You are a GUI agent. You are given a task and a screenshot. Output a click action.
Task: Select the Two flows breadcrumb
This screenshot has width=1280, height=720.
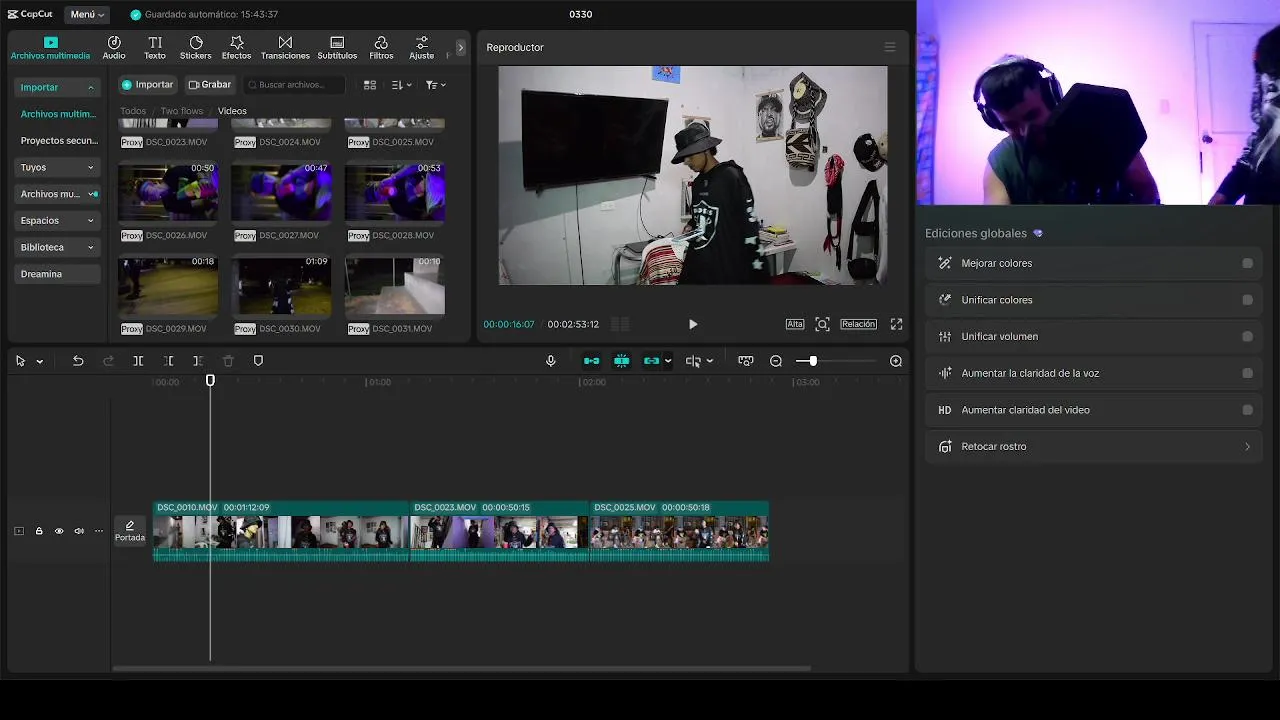[181, 111]
